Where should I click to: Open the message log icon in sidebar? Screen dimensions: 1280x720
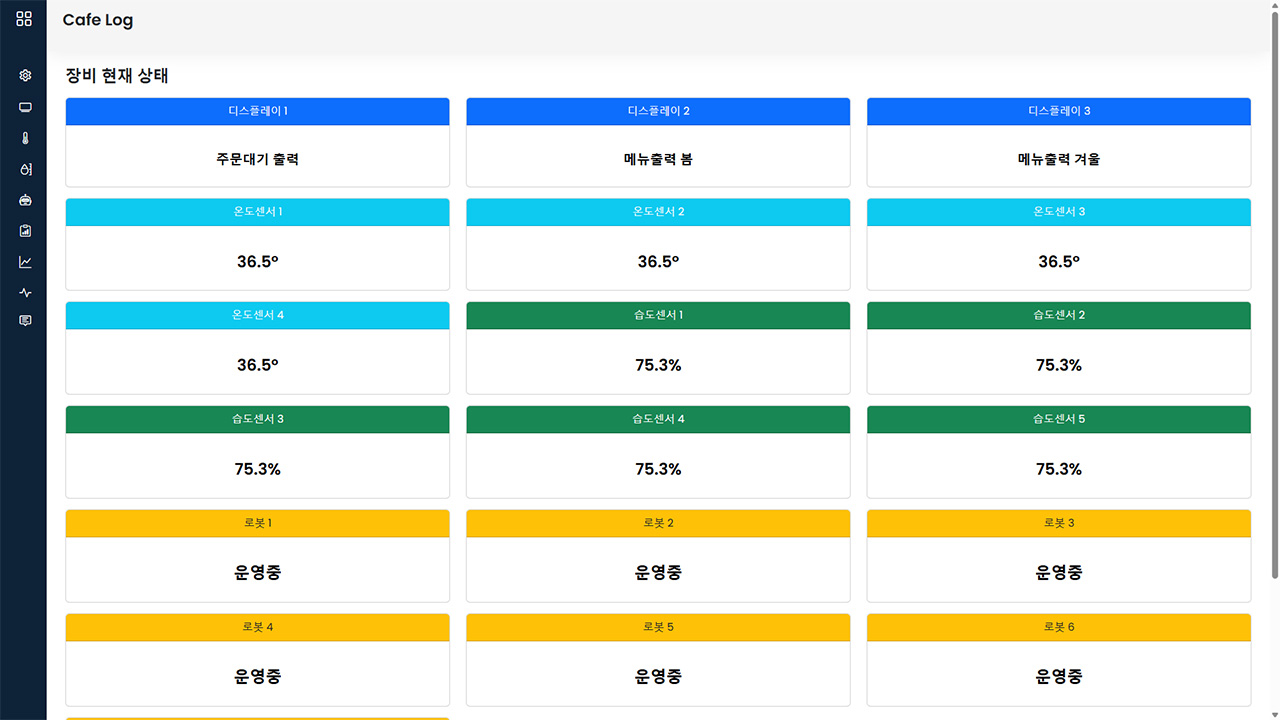coord(25,321)
